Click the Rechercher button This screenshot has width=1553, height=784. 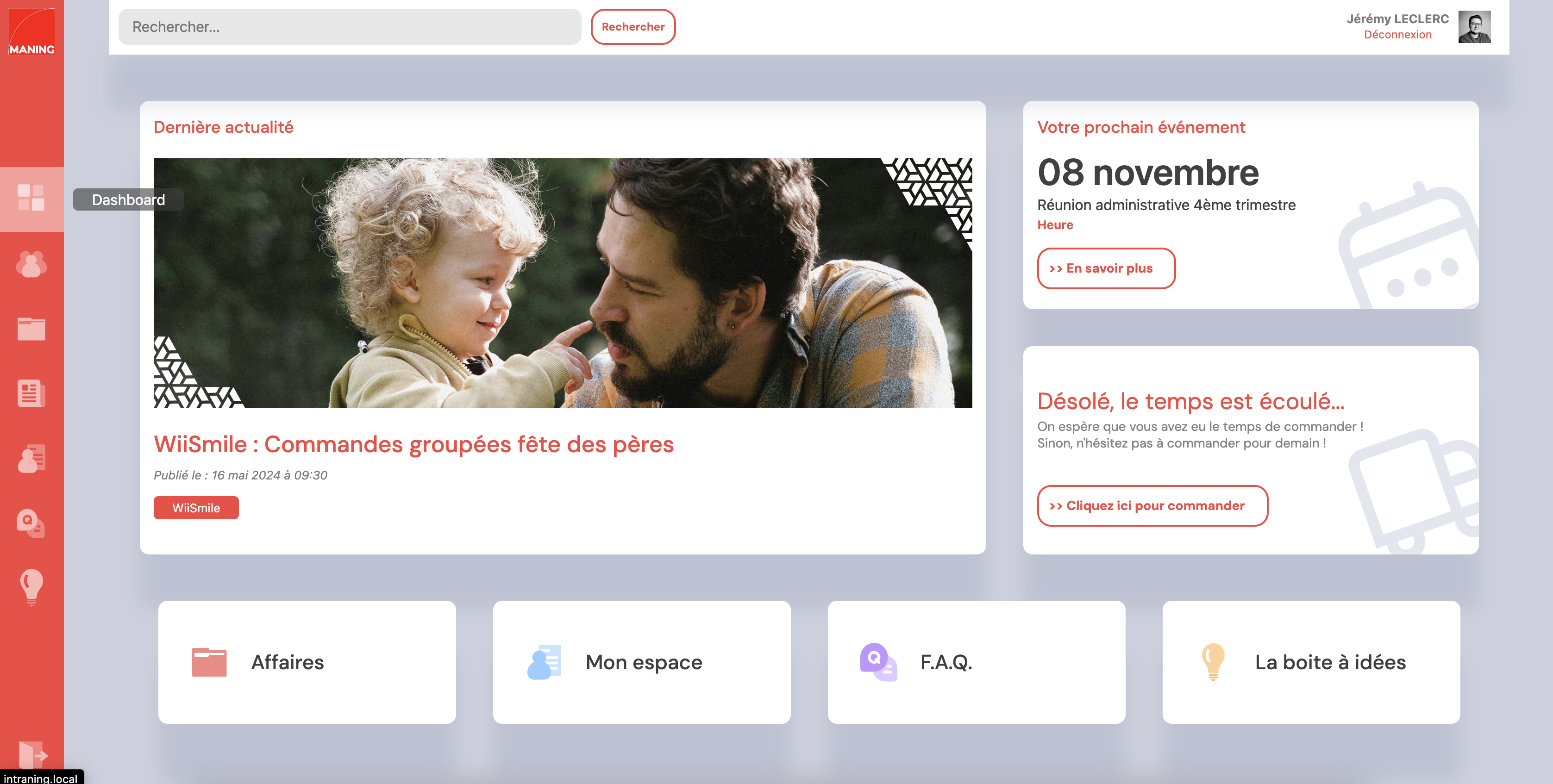coord(633,26)
